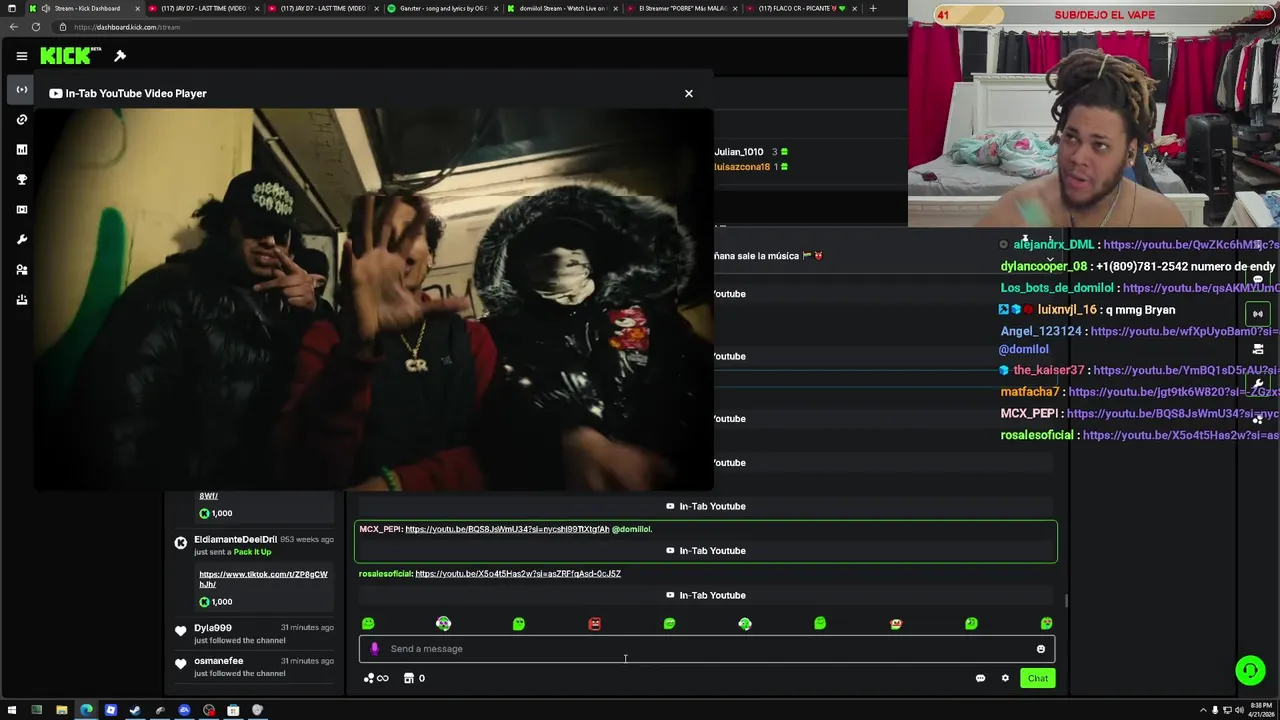
Task: Open a new browser tab
Action: (x=873, y=8)
